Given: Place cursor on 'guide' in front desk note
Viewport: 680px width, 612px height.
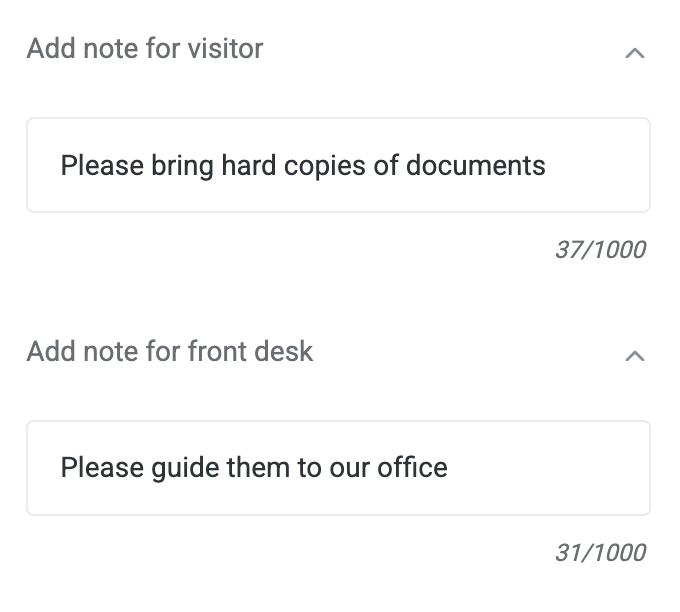Looking at the screenshot, I should pos(184,467).
